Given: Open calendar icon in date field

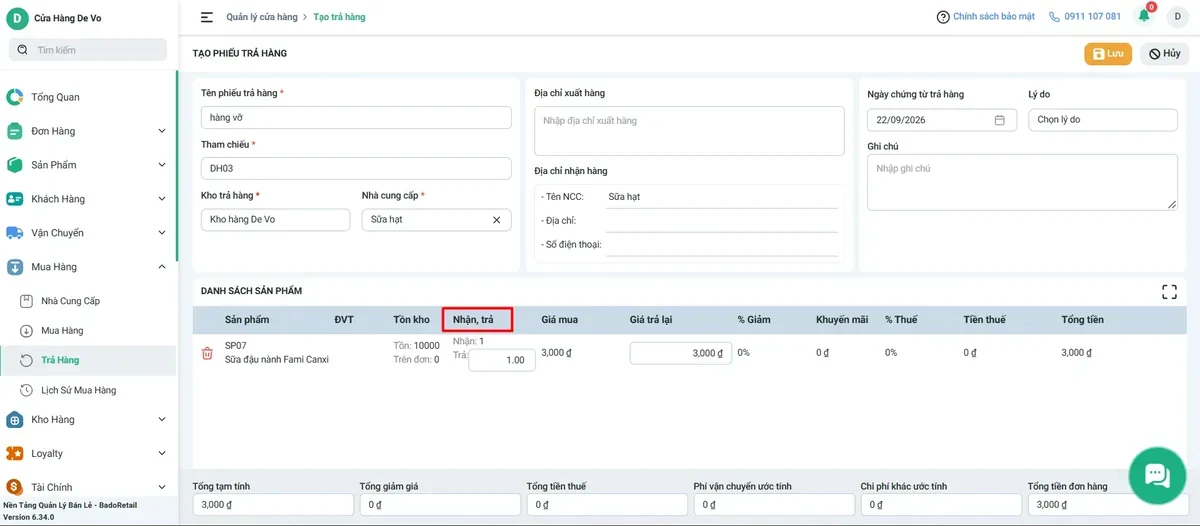Looking at the screenshot, I should pyautogui.click(x=999, y=120).
